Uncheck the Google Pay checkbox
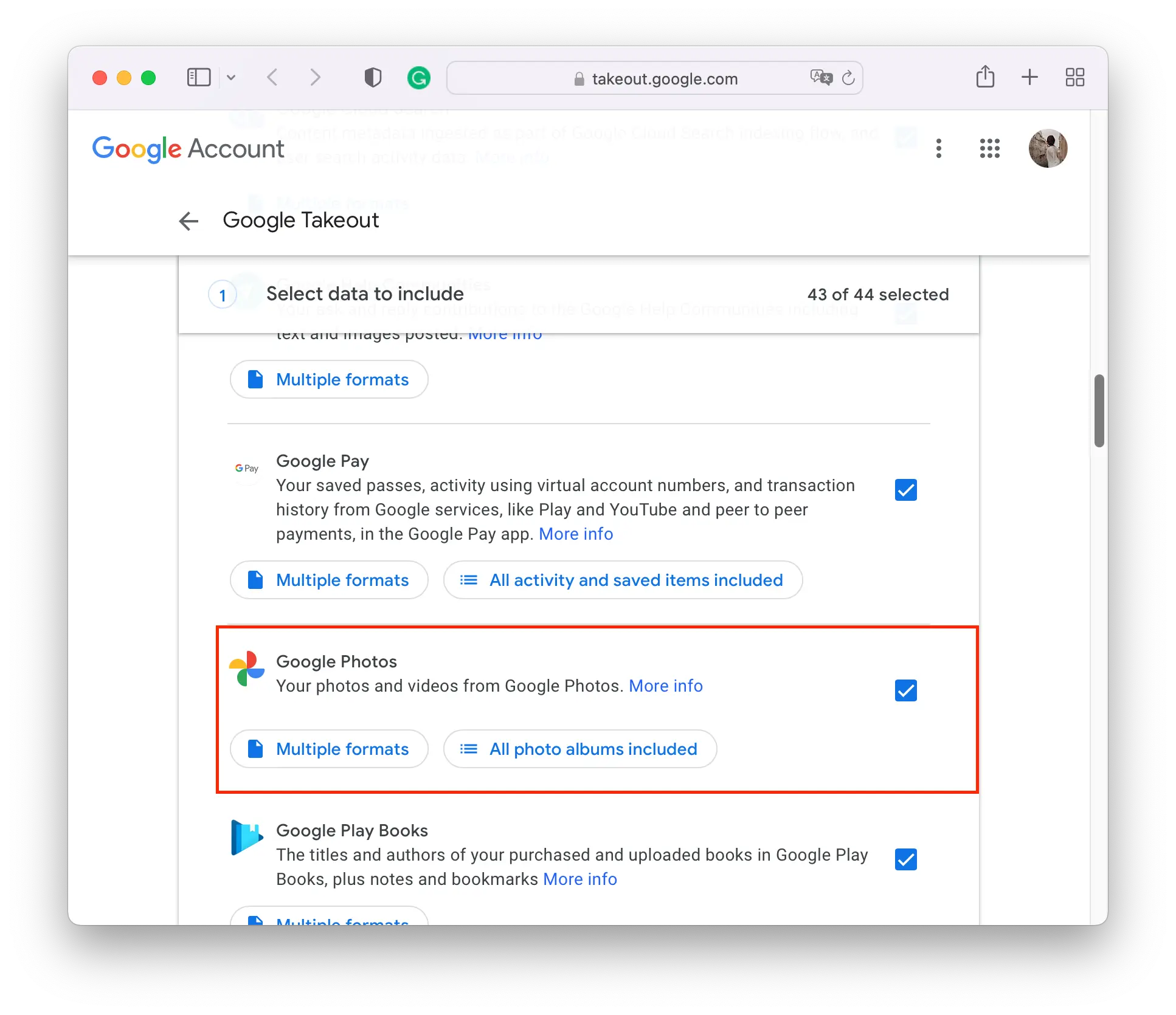The height and width of the screenshot is (1015, 1176). [x=905, y=490]
